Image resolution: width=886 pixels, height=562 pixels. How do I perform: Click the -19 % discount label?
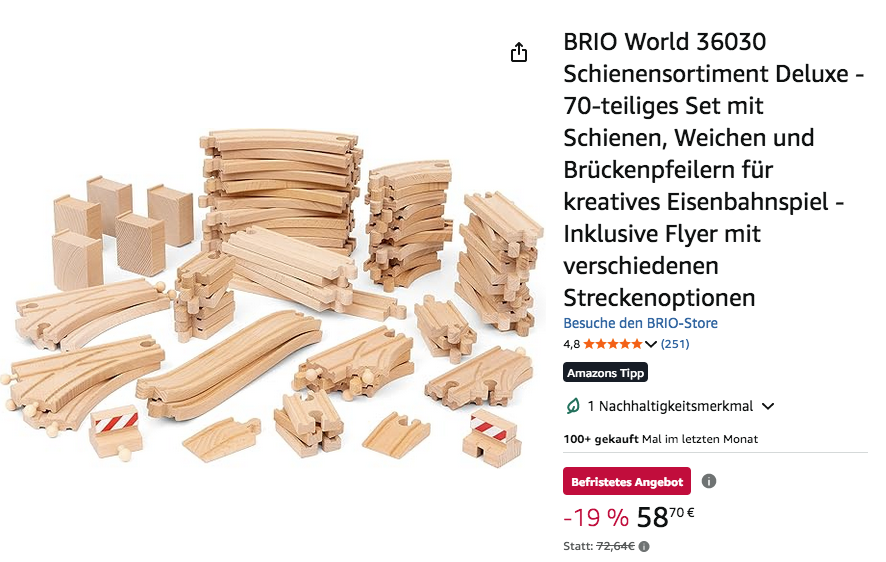pos(596,517)
